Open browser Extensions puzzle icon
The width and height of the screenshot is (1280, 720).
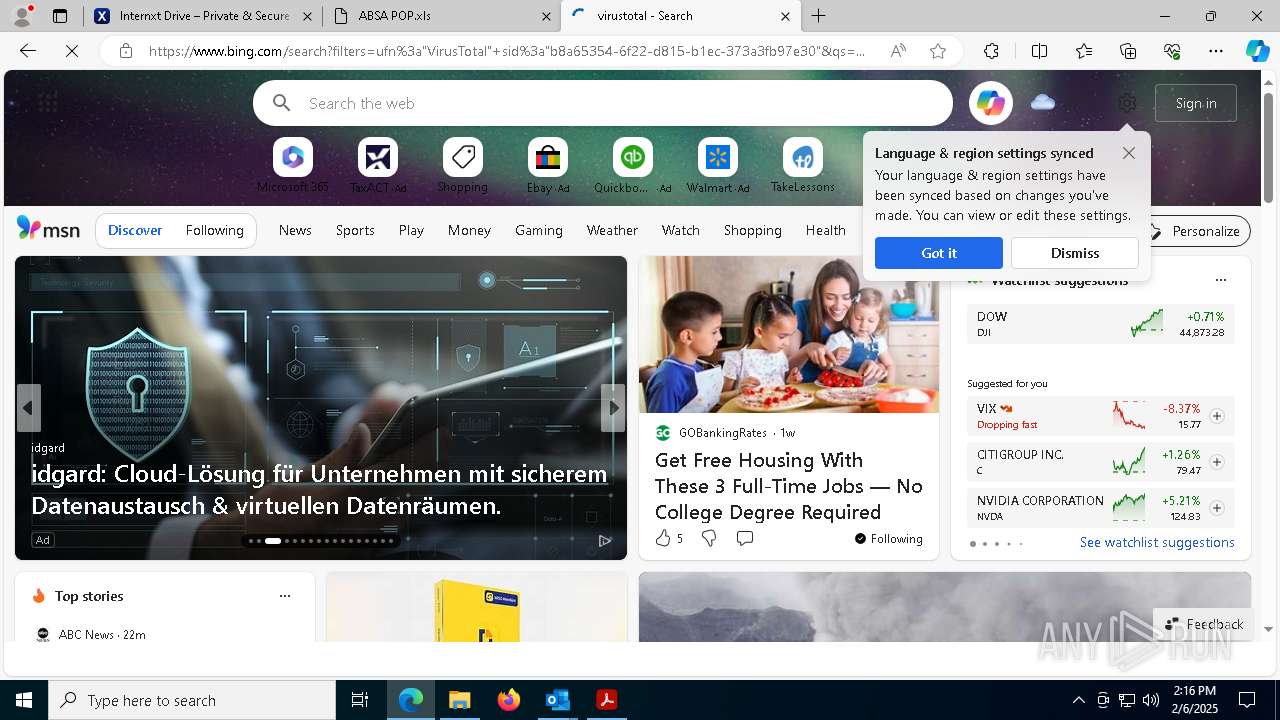991,51
